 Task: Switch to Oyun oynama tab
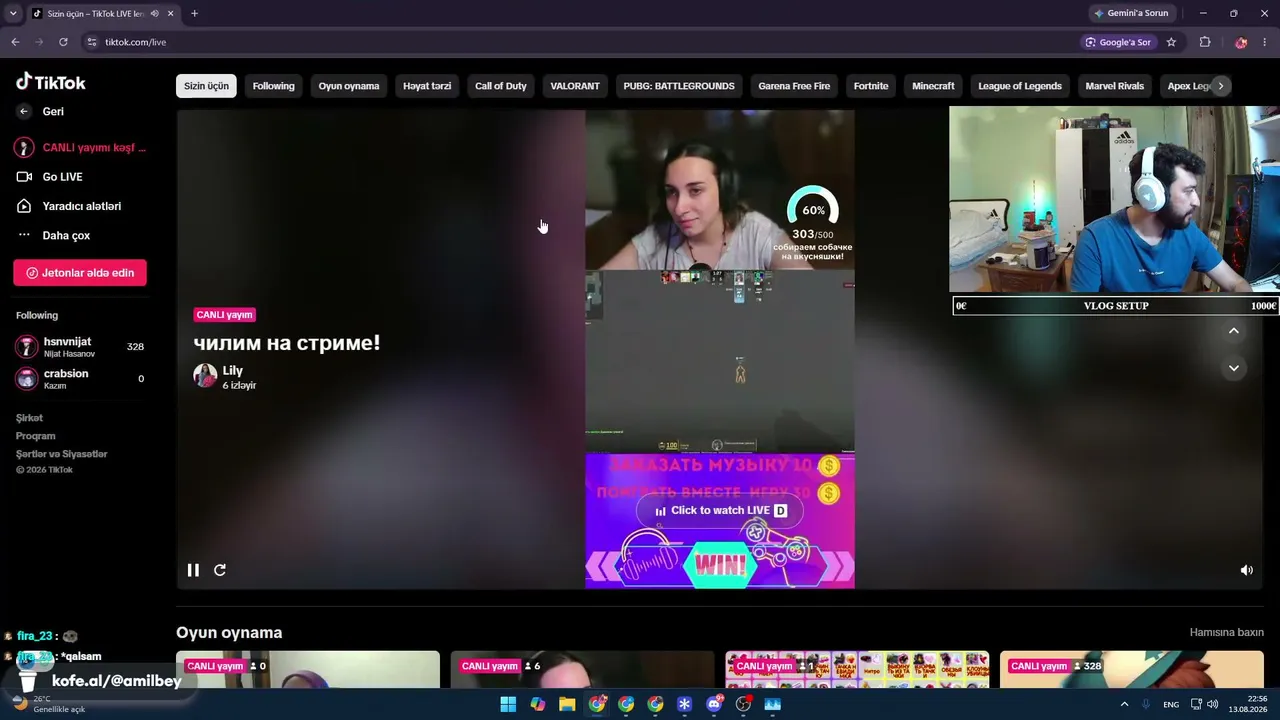click(x=349, y=86)
